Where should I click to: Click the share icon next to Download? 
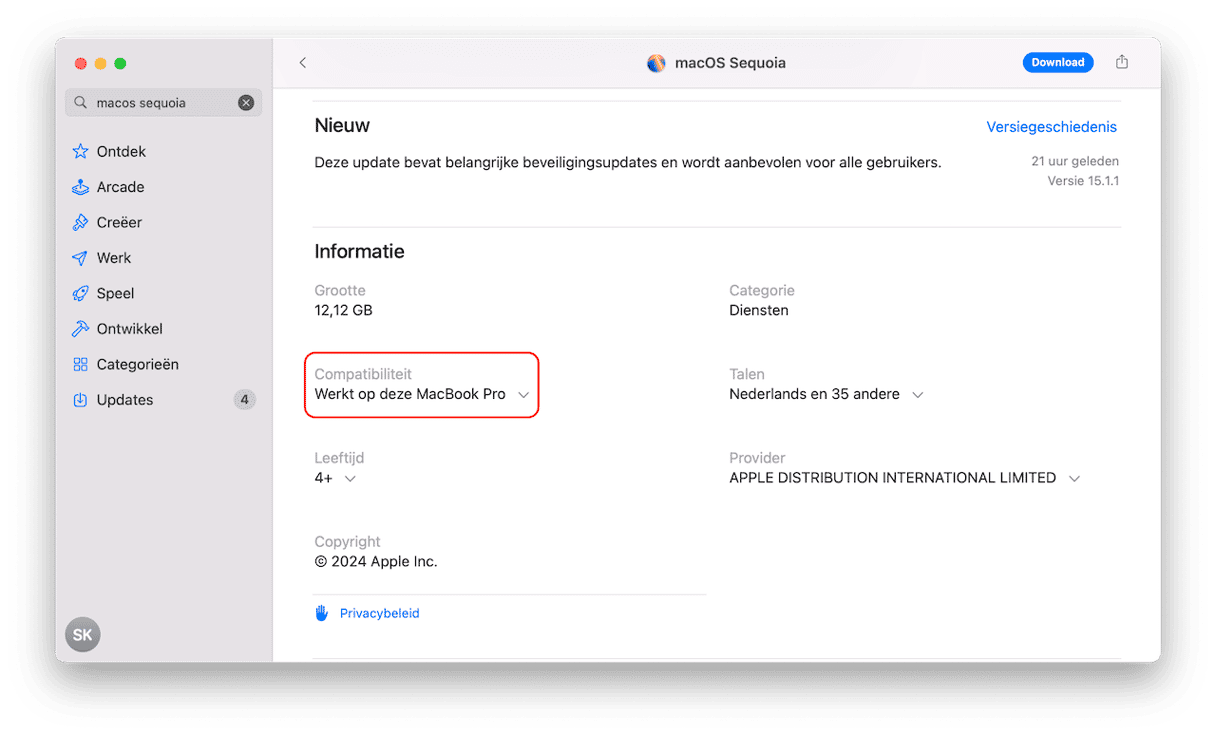1122,62
